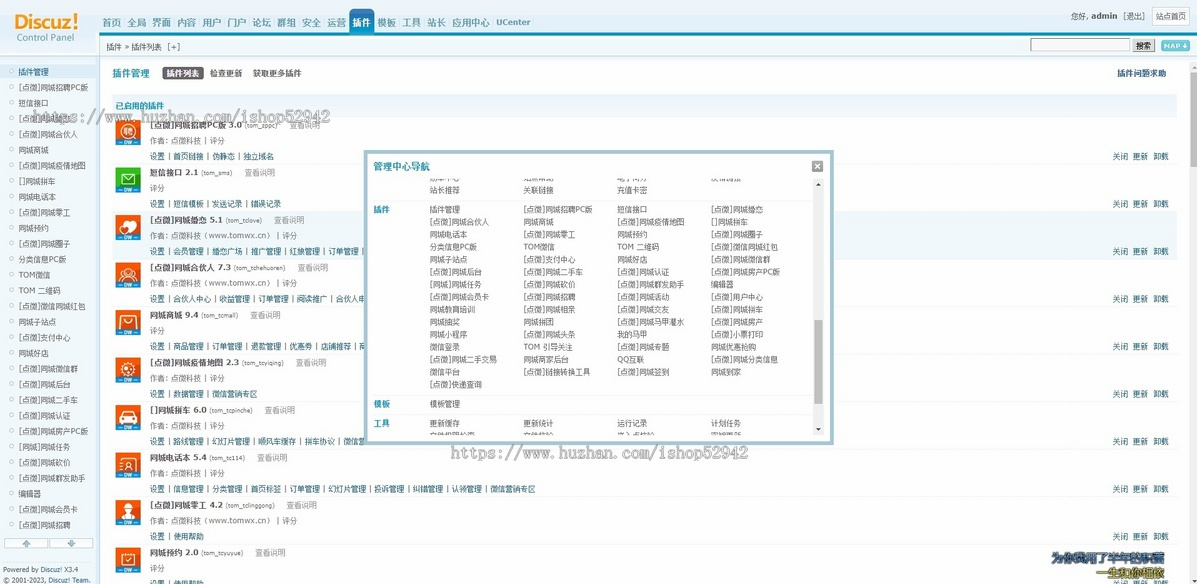1197x584 pixels.
Task: Select 编辑器 in the left sidebar
Action: click(x=30, y=494)
